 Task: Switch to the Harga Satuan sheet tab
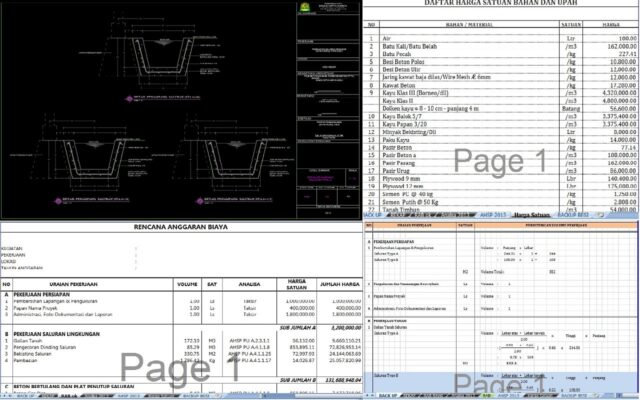pos(532,214)
